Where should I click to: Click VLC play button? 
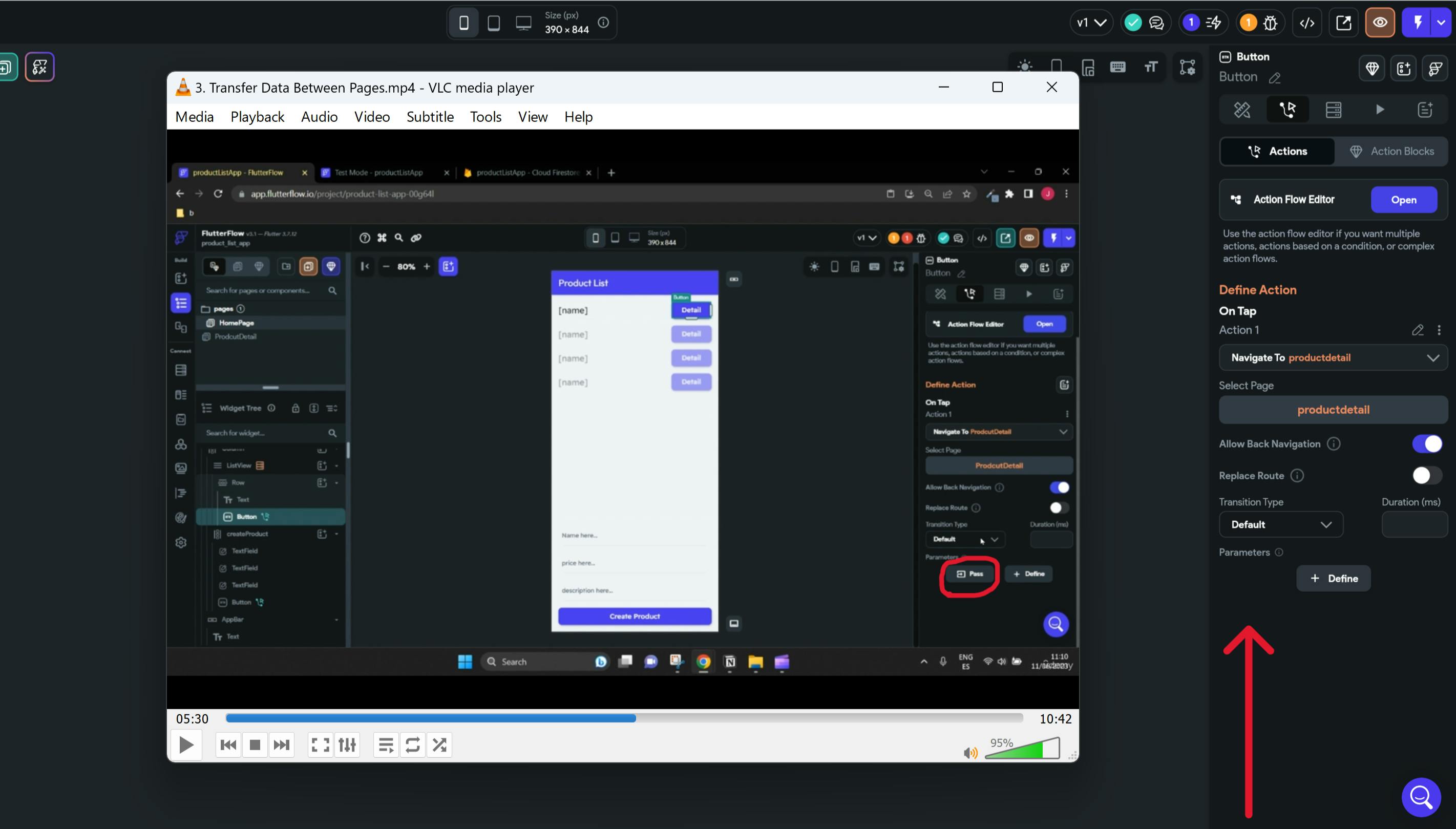(x=186, y=745)
